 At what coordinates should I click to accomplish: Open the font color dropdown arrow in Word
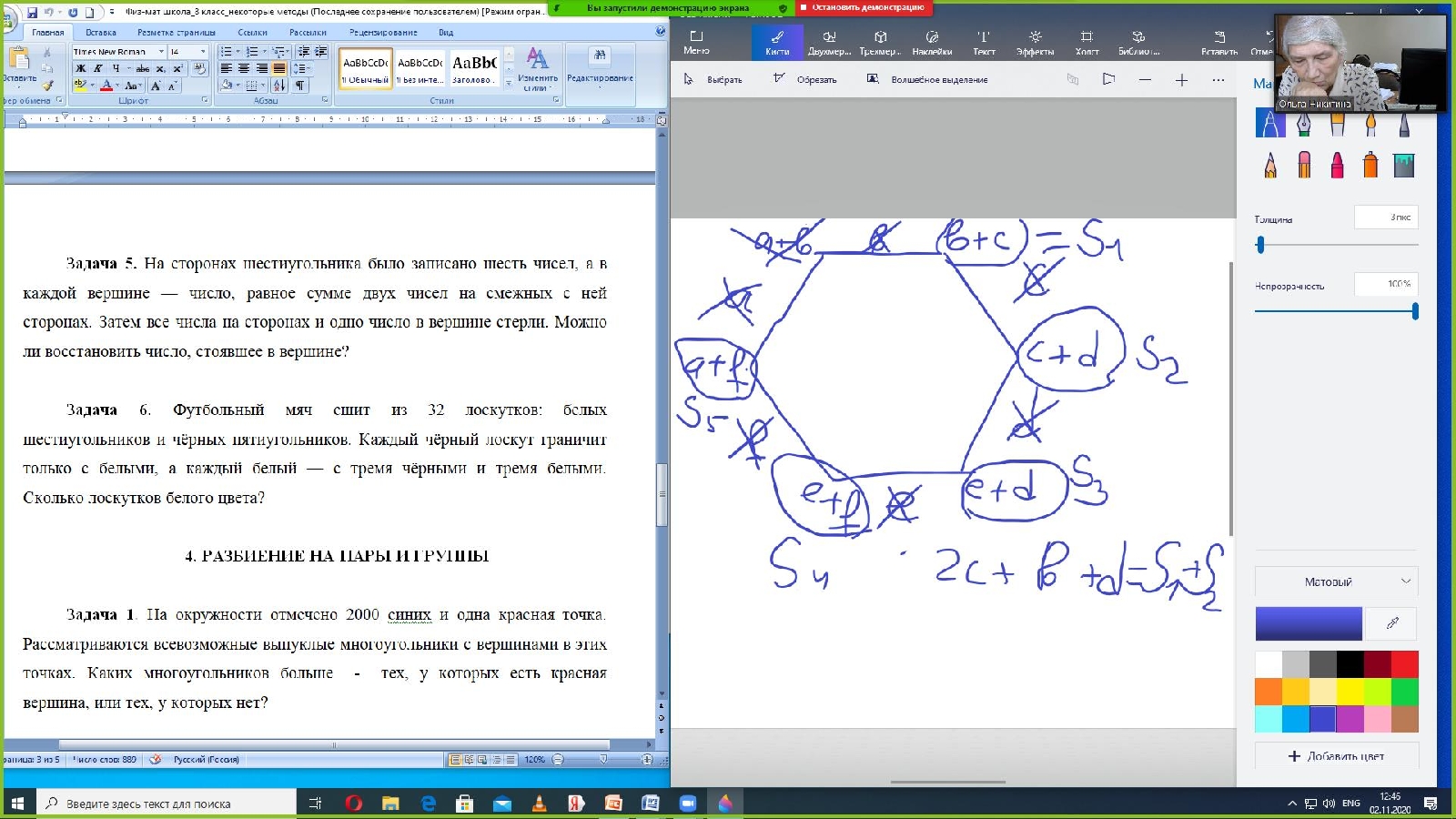click(118, 86)
